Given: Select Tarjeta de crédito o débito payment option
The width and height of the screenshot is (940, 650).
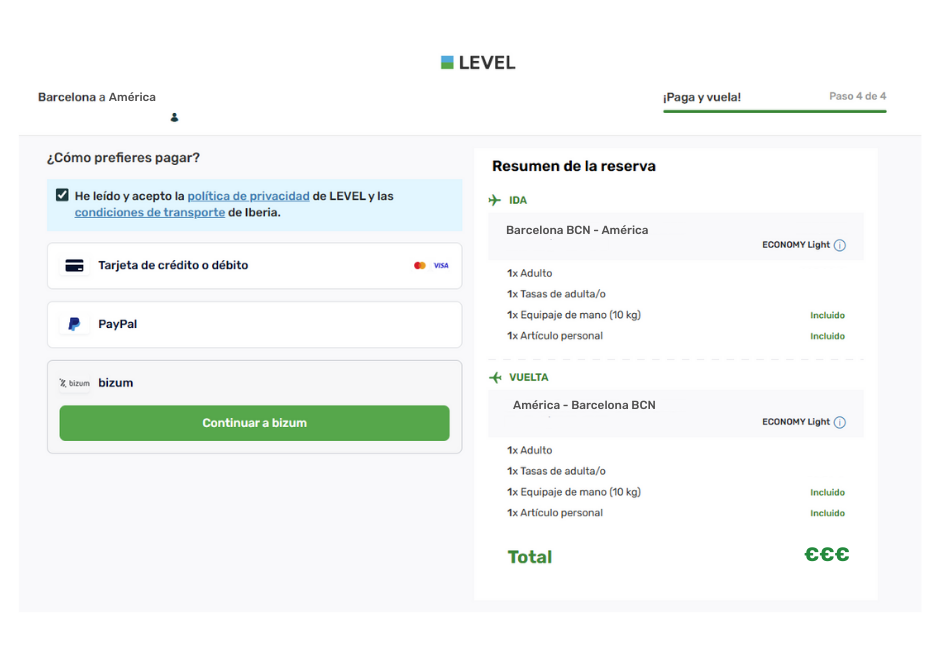Looking at the screenshot, I should tap(255, 266).
